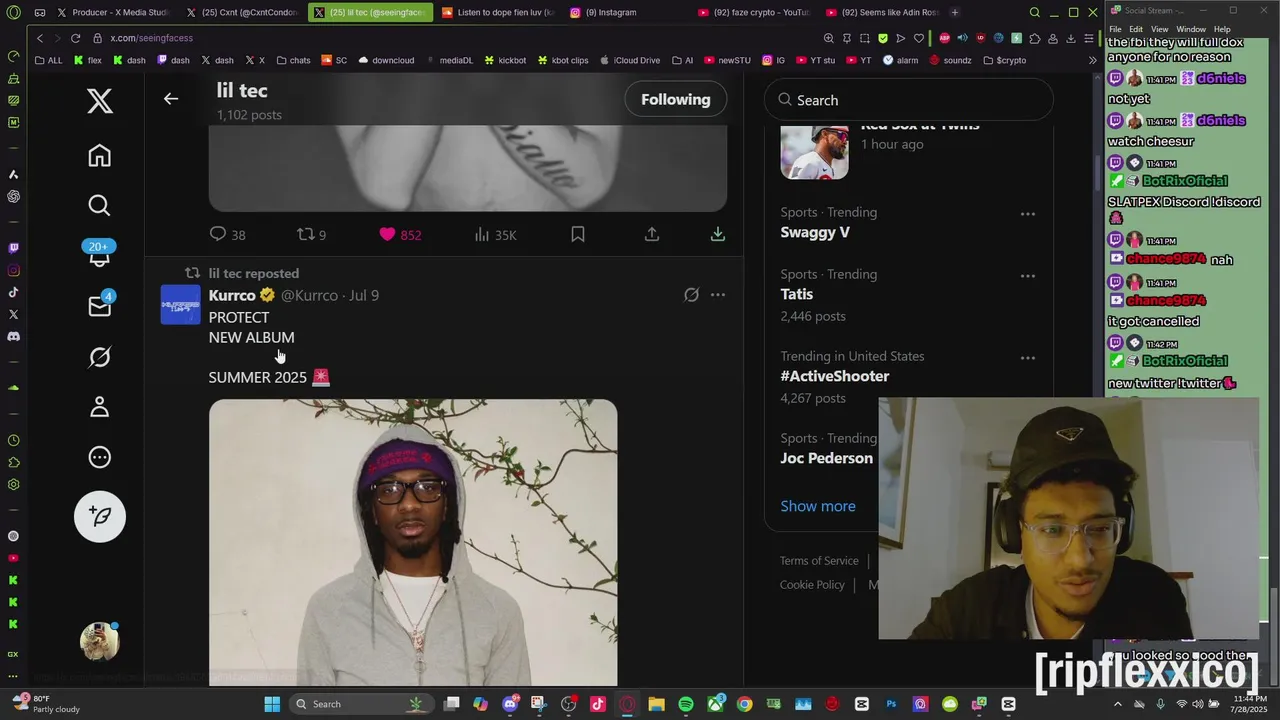The image size is (1280, 720).
Task: Open the Swaggy V trending topic
Action: [x=815, y=232]
